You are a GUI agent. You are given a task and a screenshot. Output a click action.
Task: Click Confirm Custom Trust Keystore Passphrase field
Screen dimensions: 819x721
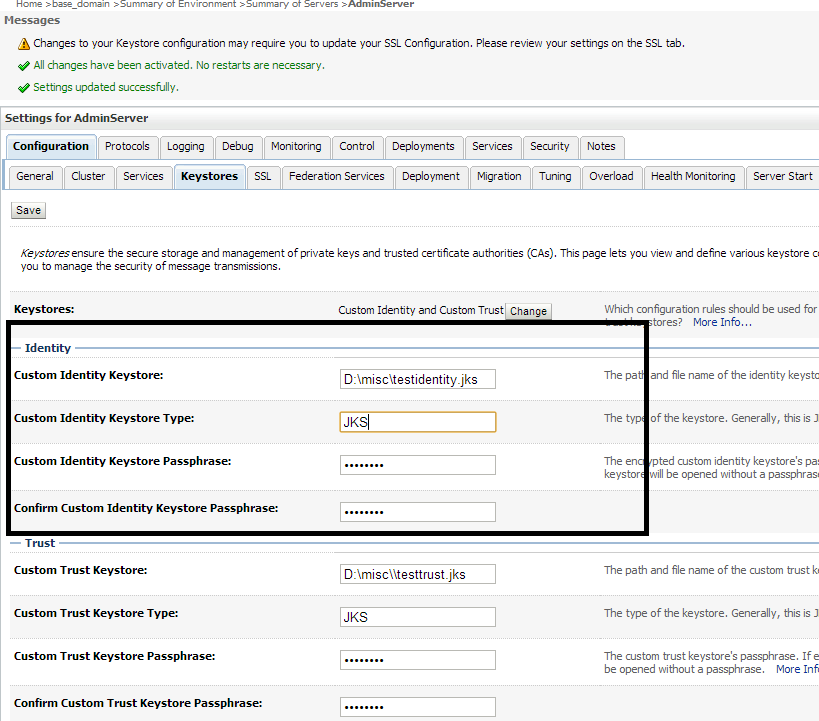[x=417, y=707]
